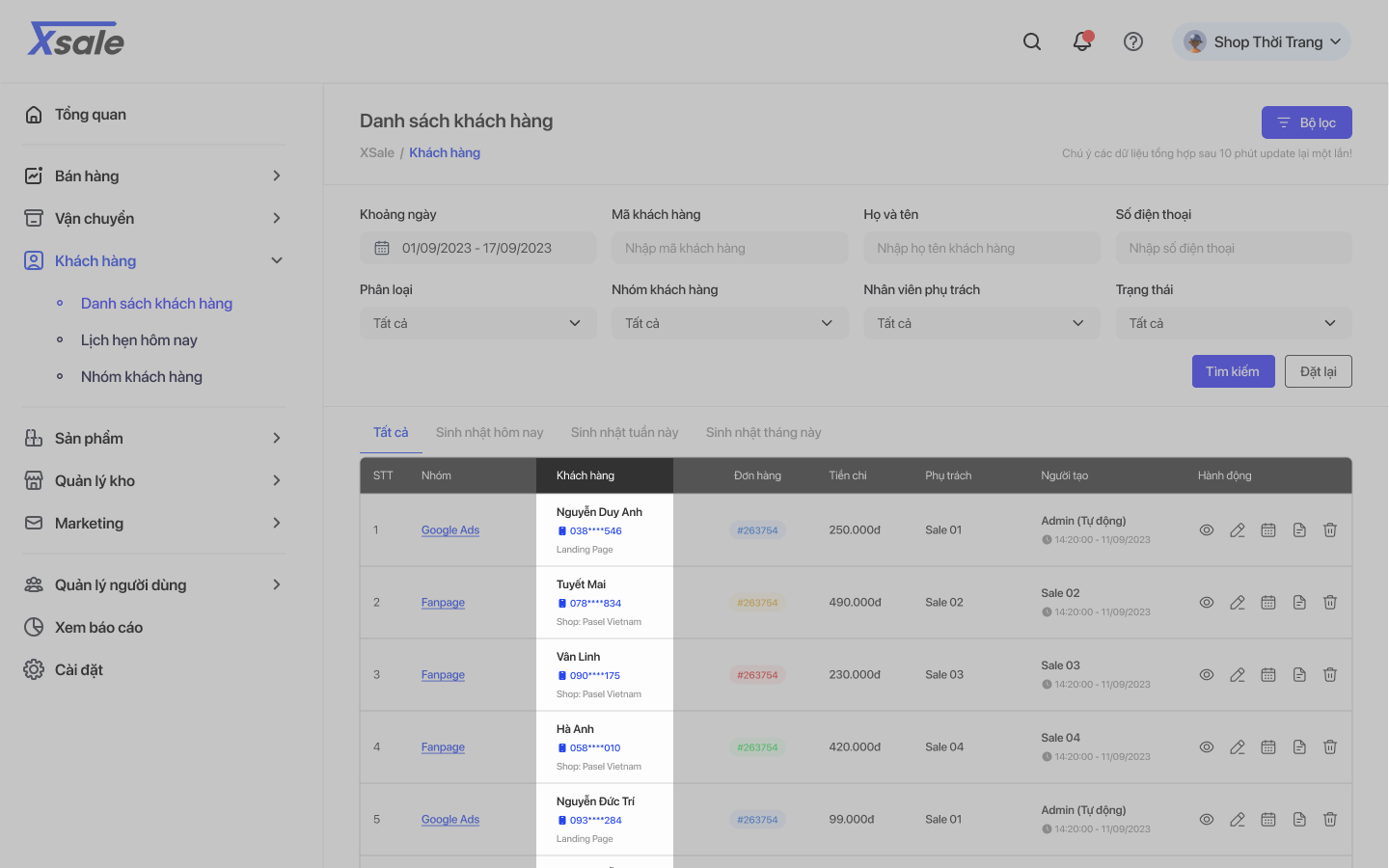This screenshot has height=868, width=1389.
Task: Delete the Tuyết Mai customer row
Action: (x=1330, y=603)
